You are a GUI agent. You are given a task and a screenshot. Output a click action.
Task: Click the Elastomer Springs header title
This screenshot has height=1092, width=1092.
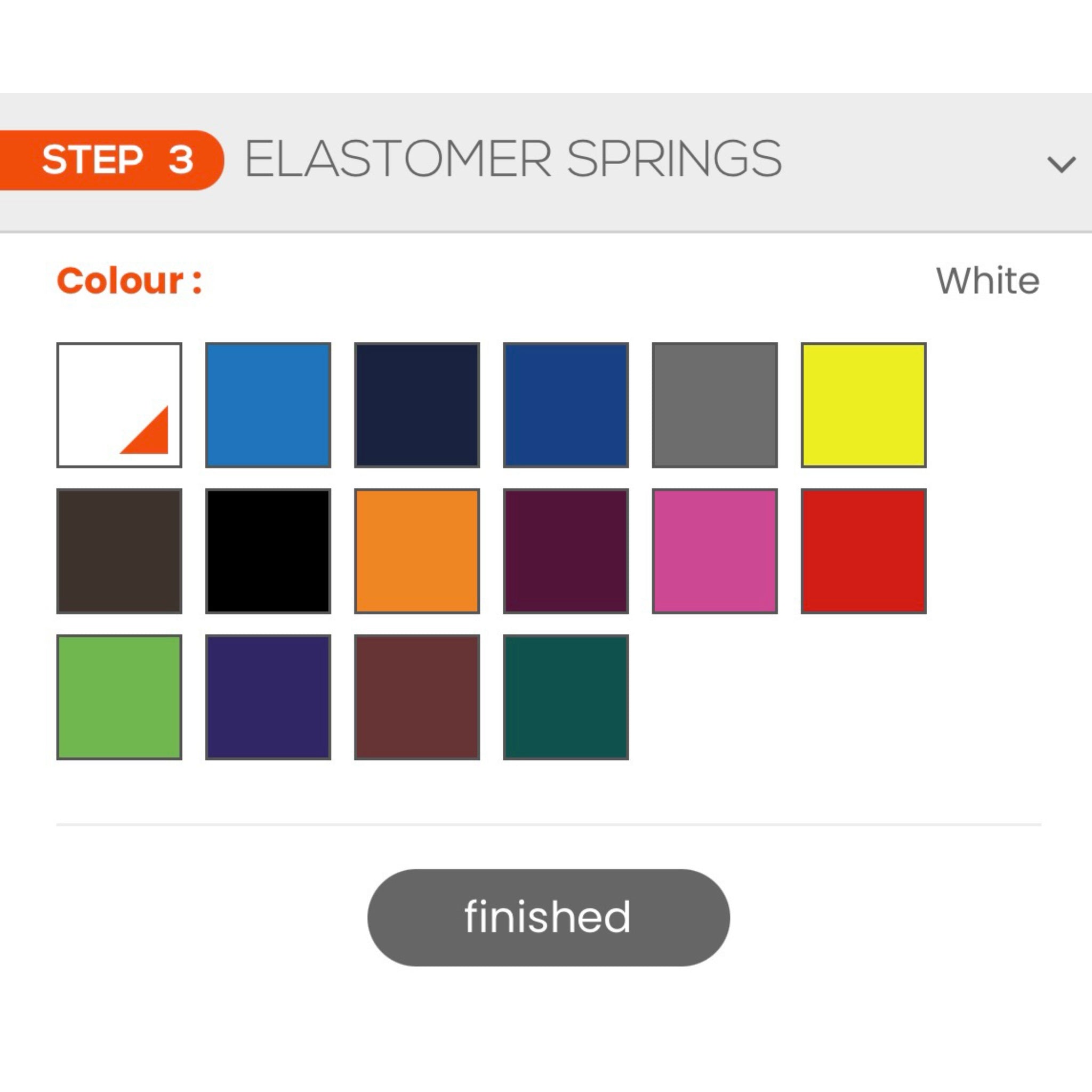(512, 159)
